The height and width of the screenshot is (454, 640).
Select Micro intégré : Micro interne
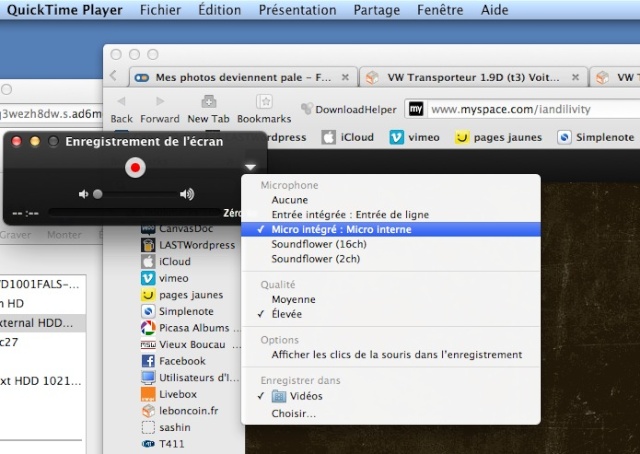point(391,229)
